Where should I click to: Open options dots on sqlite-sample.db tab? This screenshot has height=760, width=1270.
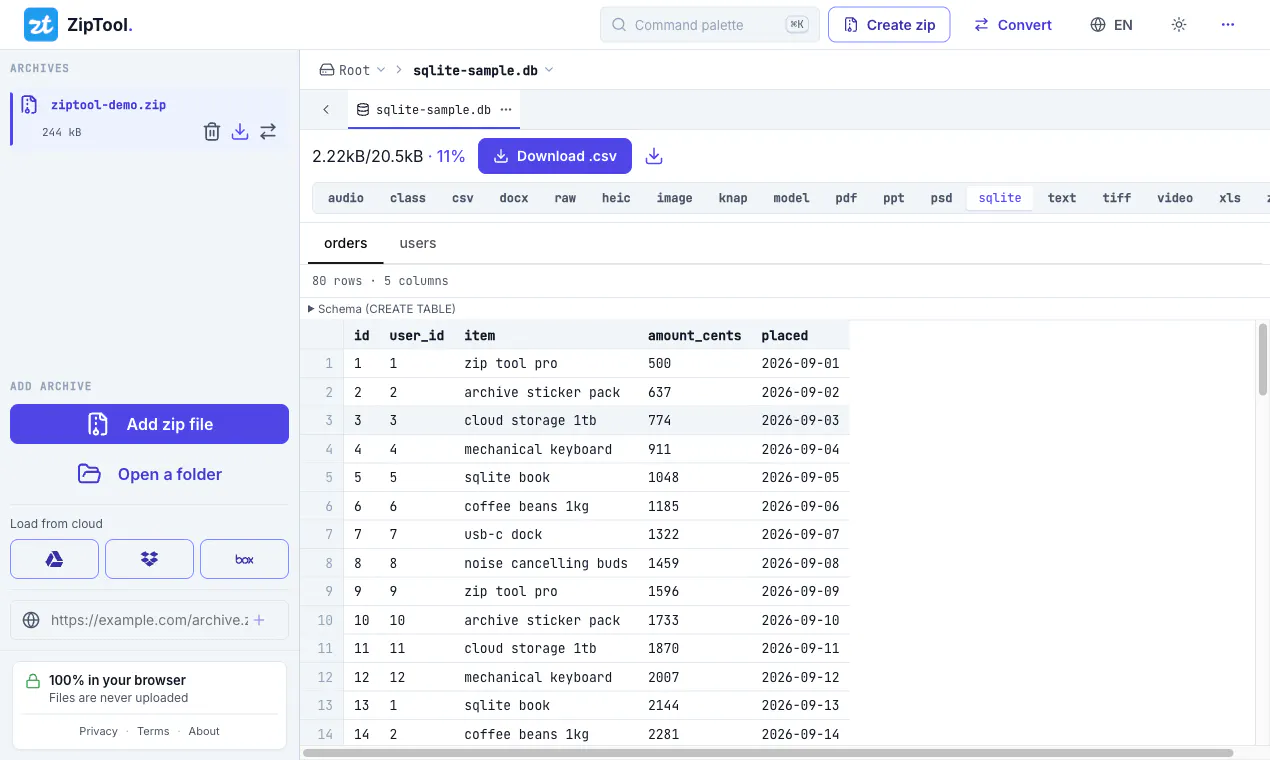pyautogui.click(x=506, y=110)
